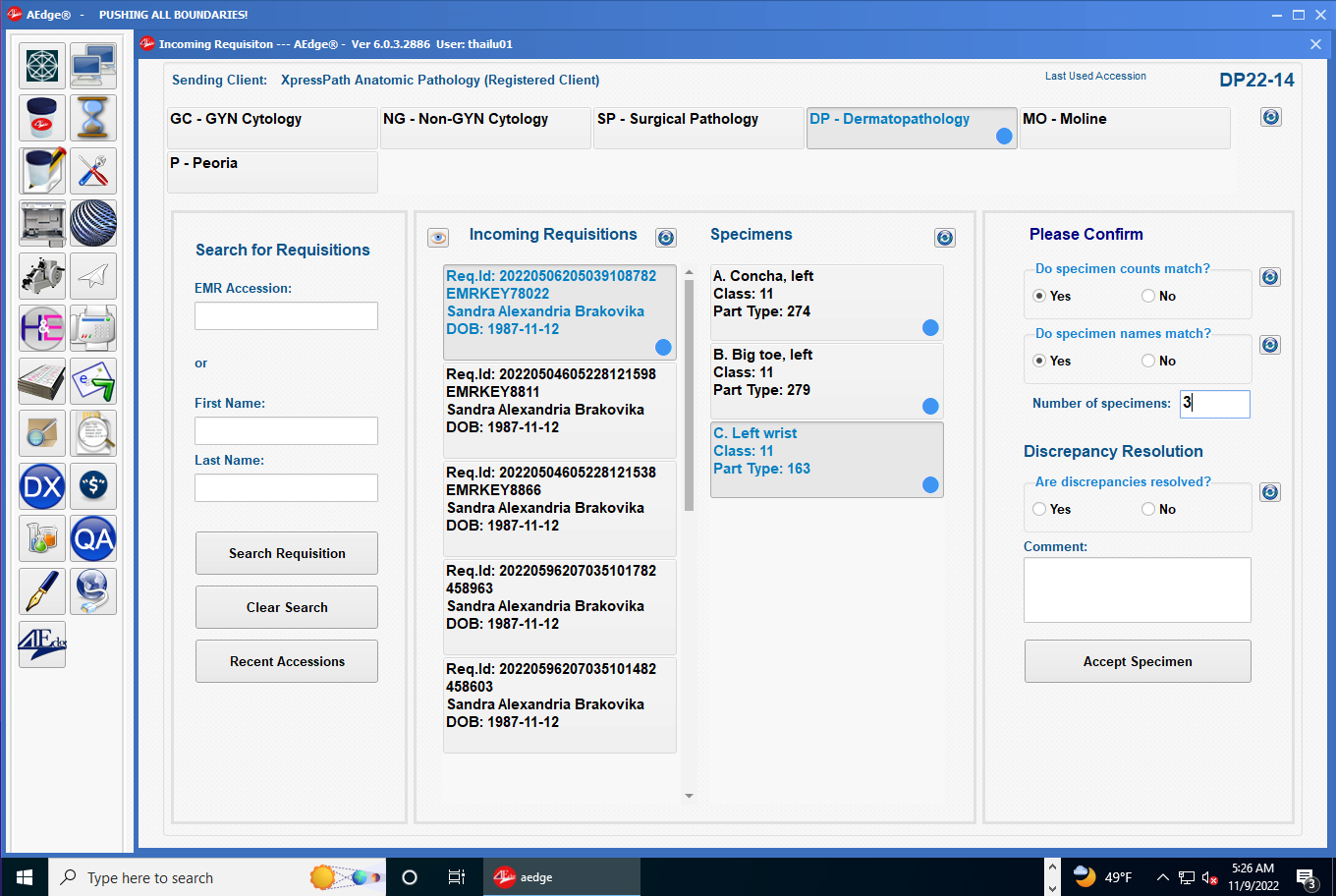Click the Comment text box
Screen dimensions: 1336x896
[x=1138, y=589]
